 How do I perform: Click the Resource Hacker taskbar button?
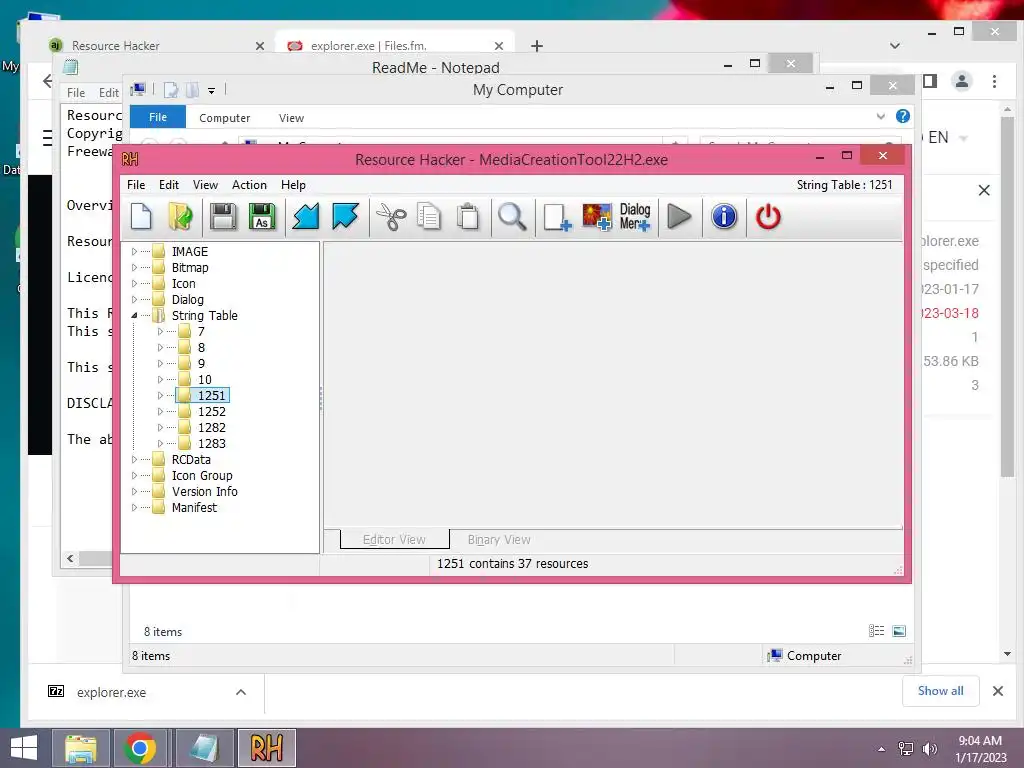[x=266, y=748]
